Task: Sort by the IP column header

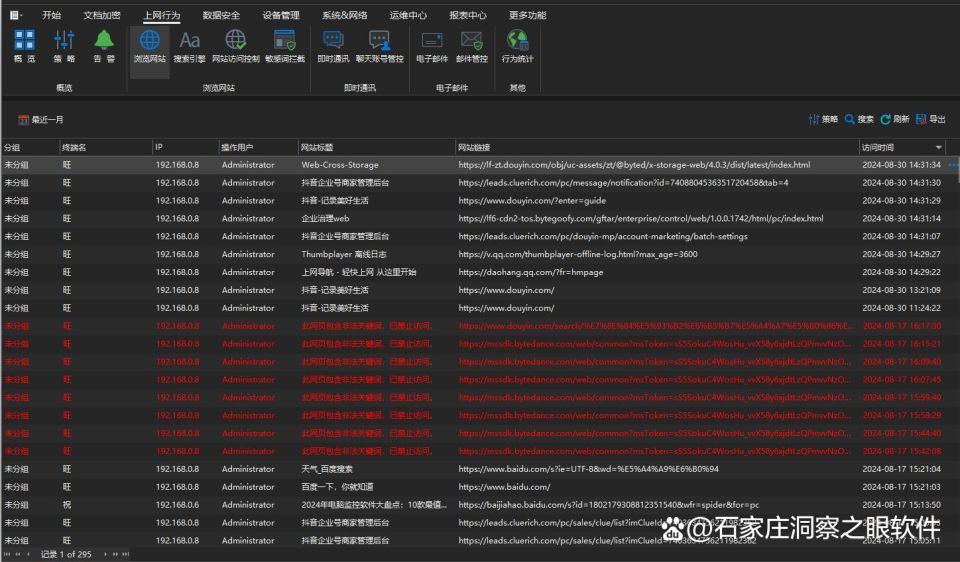Action: point(186,148)
